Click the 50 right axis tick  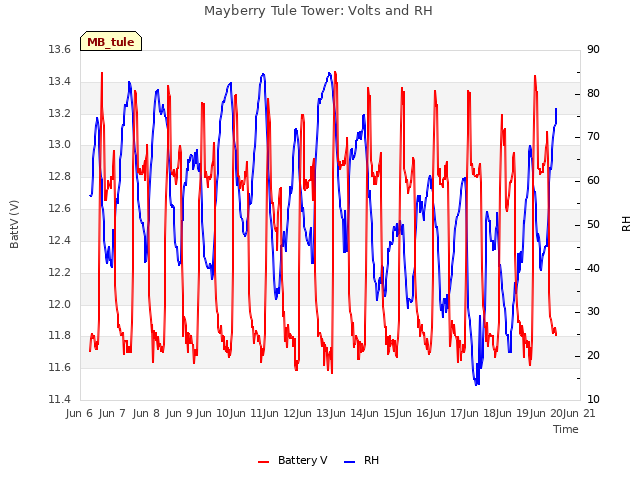coord(593,224)
